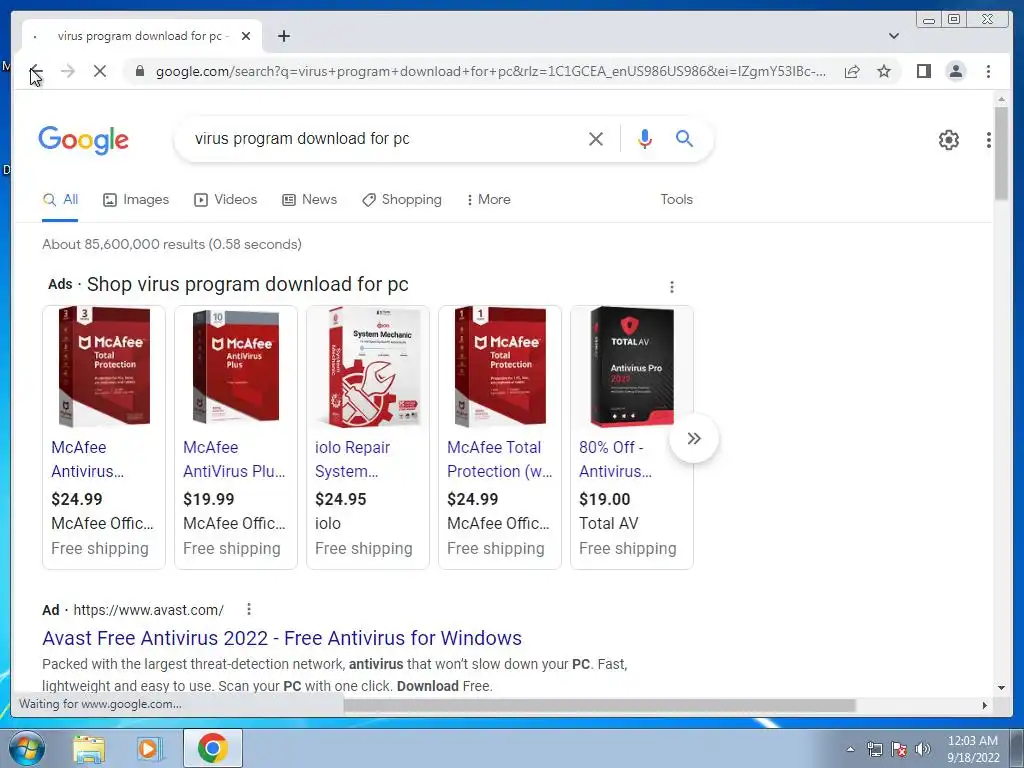Open the Chrome side panel

923,71
